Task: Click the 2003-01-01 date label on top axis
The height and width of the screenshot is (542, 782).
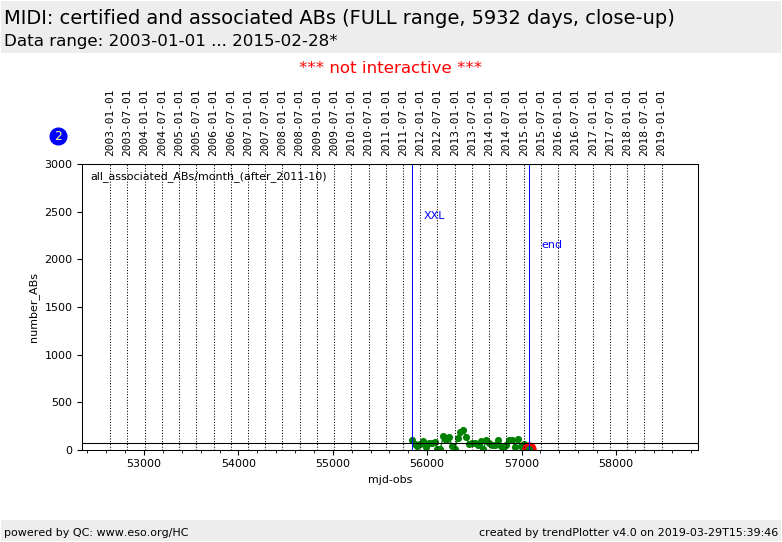Action: point(110,122)
